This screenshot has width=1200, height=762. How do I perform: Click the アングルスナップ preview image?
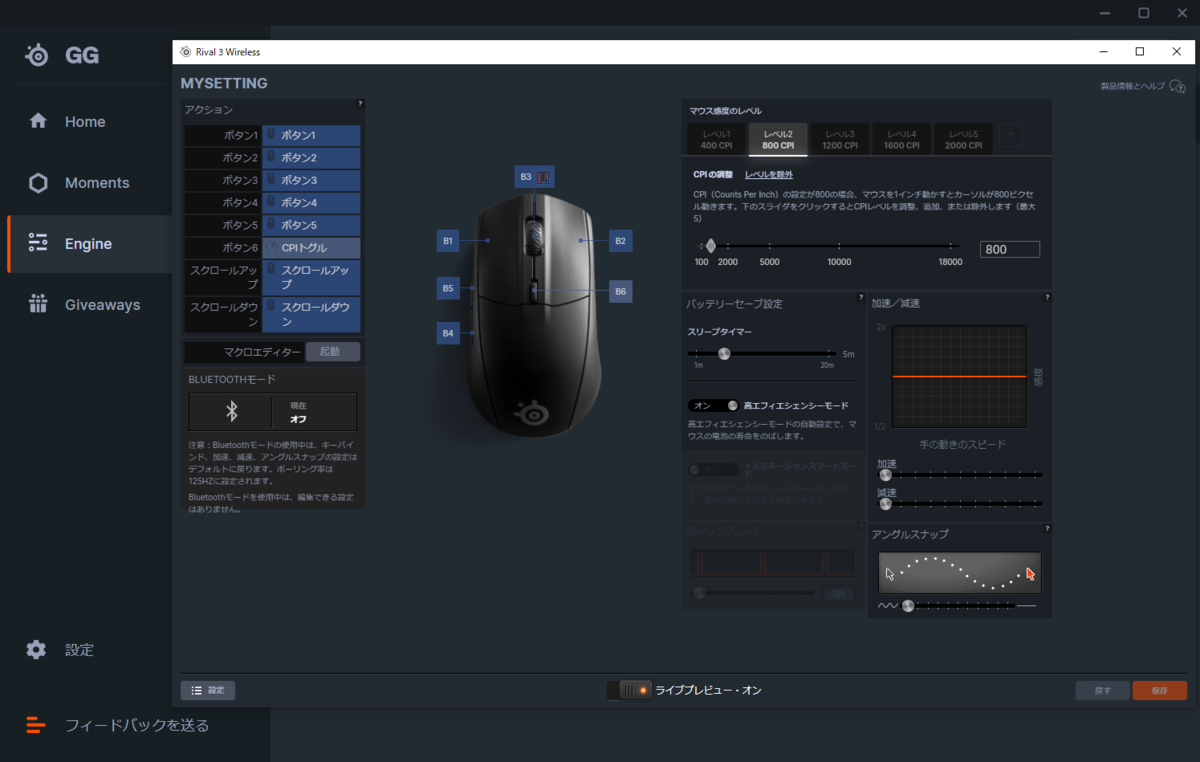click(x=960, y=573)
